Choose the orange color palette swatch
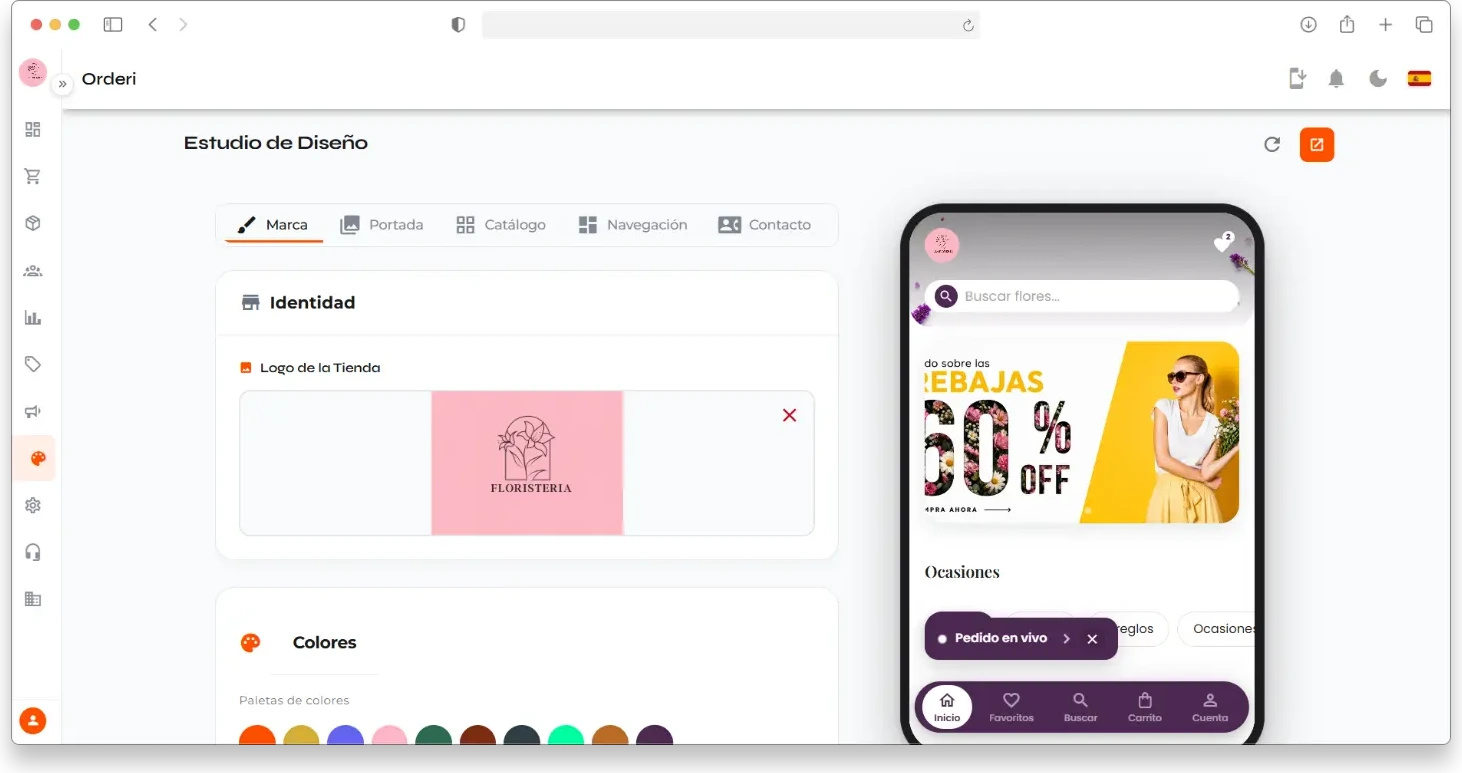 tap(257, 736)
